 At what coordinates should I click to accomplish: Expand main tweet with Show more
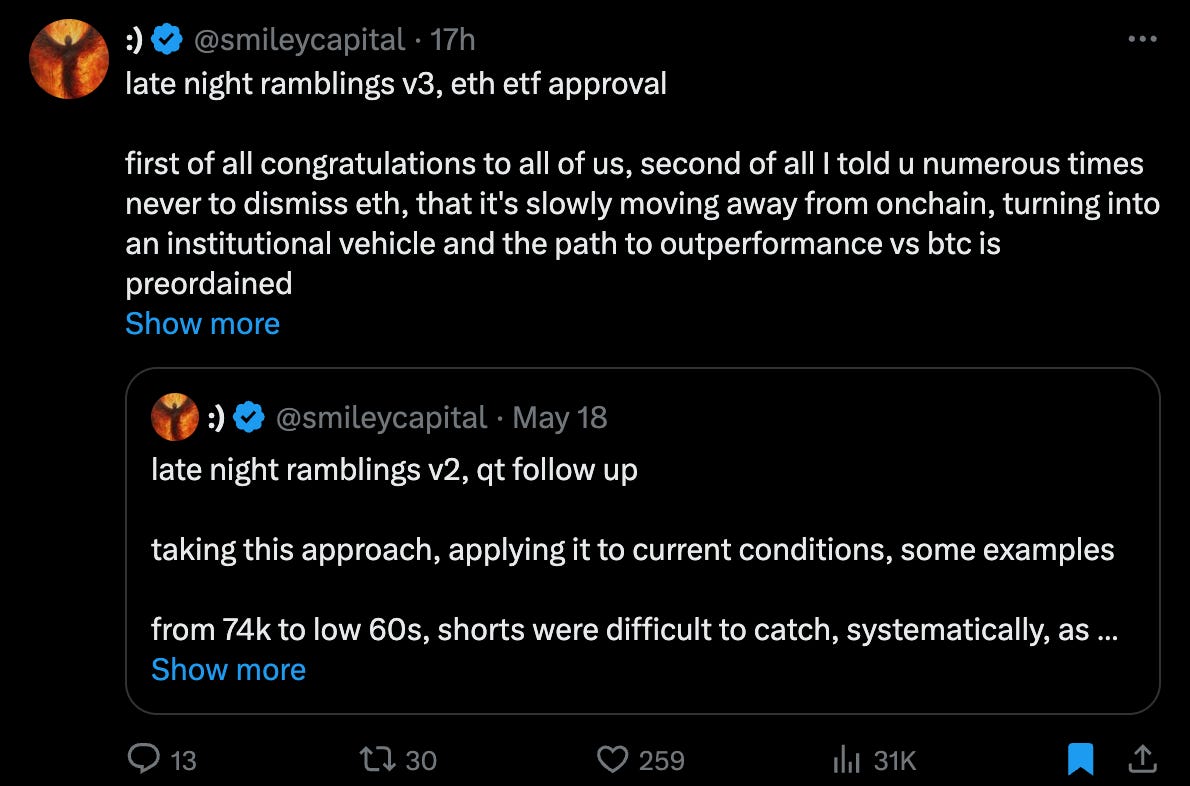coord(203,324)
